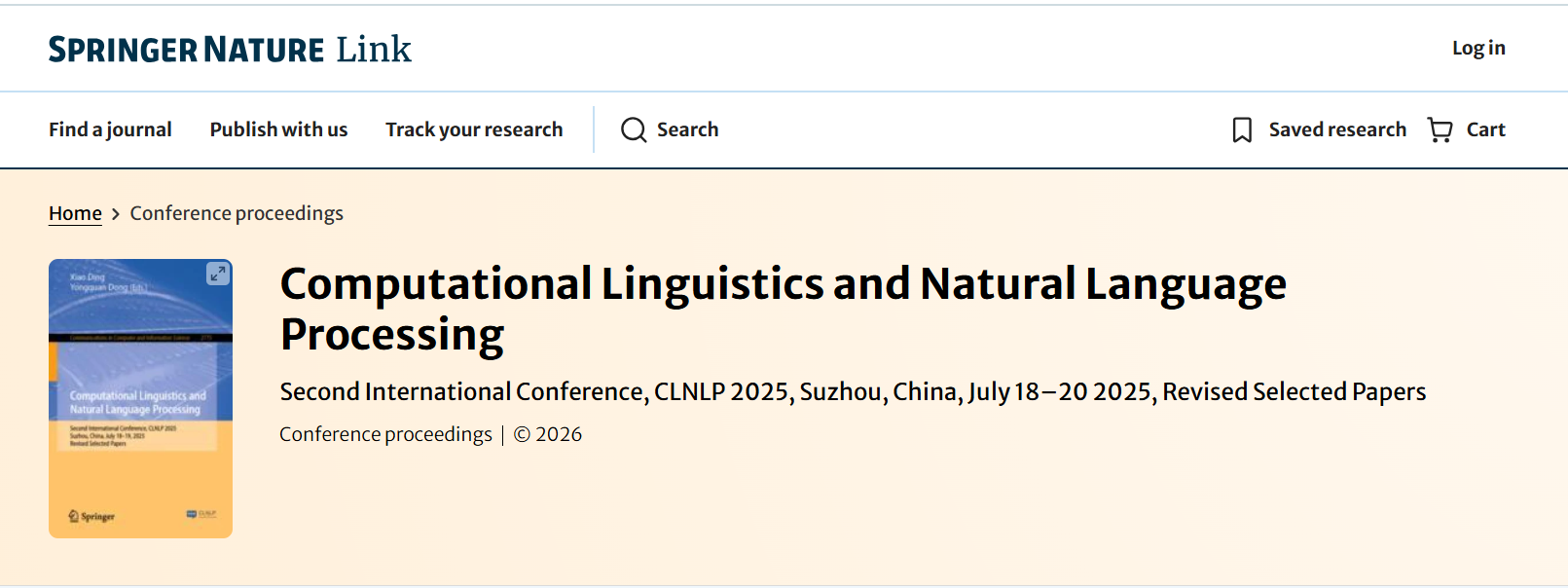
Task: Open the Publish with us menu
Action: (278, 129)
